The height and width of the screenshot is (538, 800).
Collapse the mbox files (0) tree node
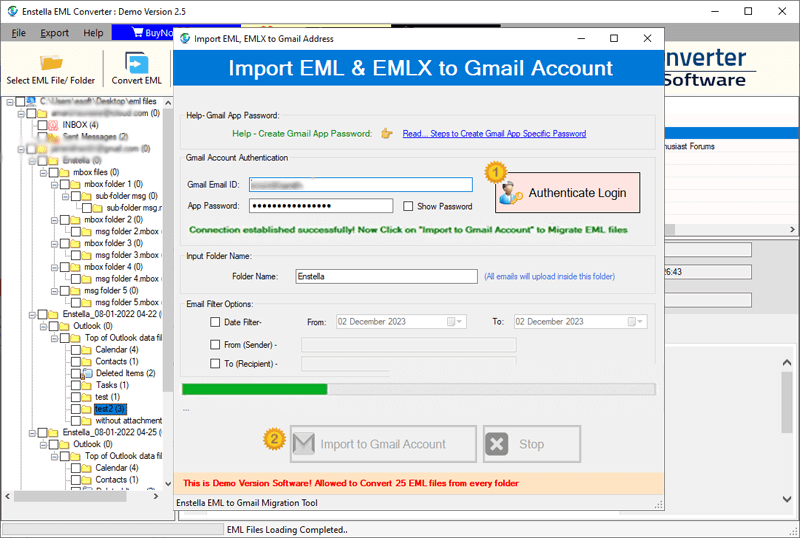point(43,173)
